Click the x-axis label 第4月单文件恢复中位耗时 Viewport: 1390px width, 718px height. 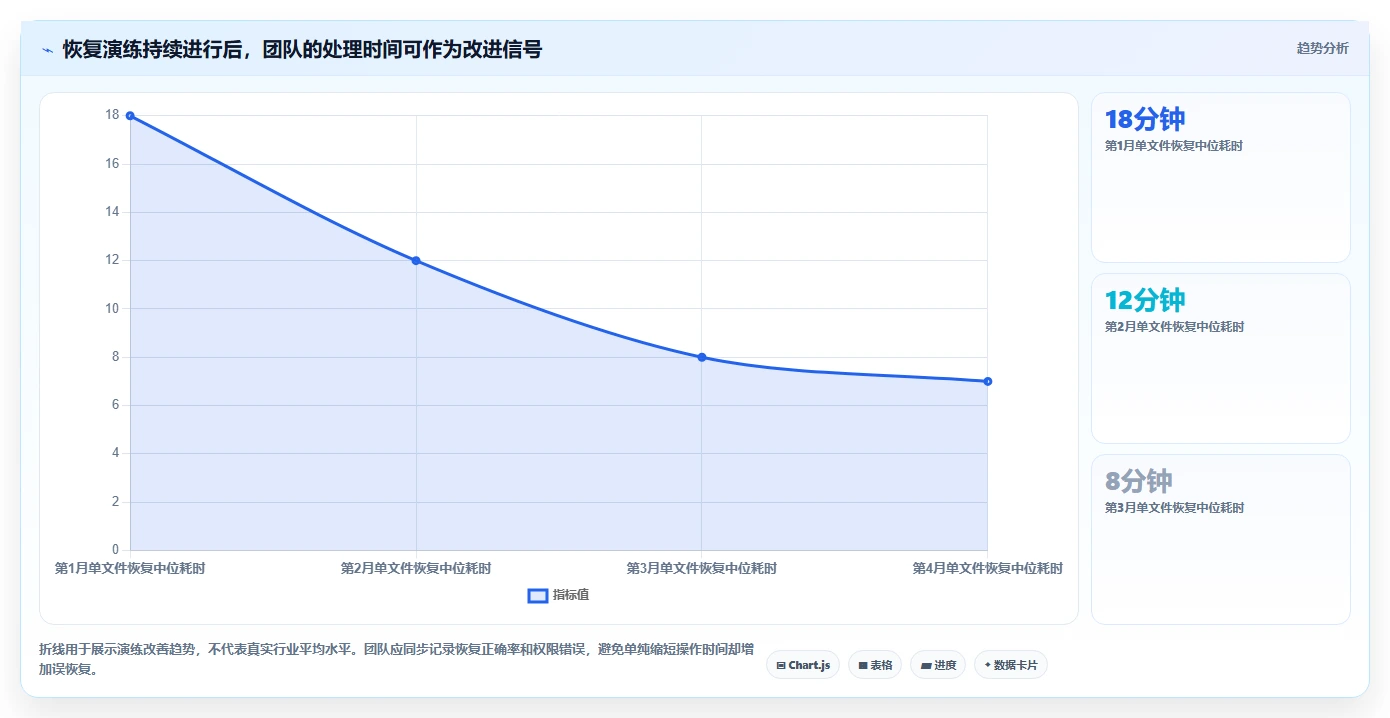(987, 568)
